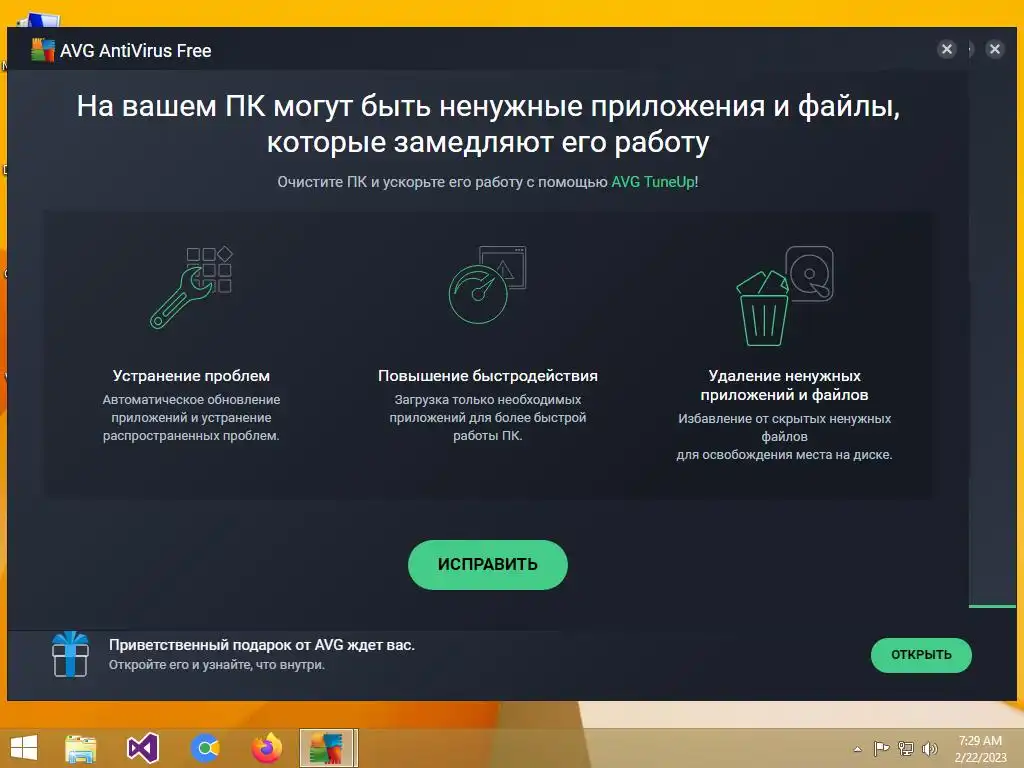1024x768 pixels.
Task: Click the network tray icon
Action: 906,748
